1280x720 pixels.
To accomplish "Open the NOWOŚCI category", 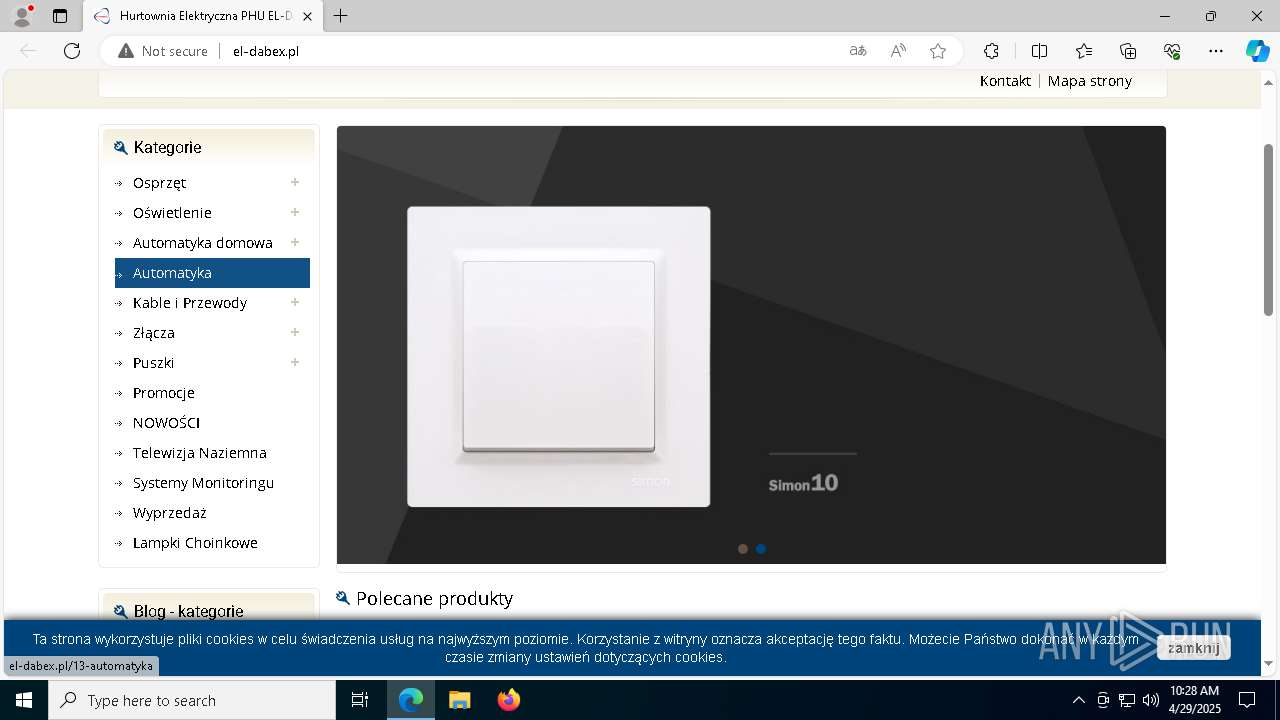I will pos(166,423).
